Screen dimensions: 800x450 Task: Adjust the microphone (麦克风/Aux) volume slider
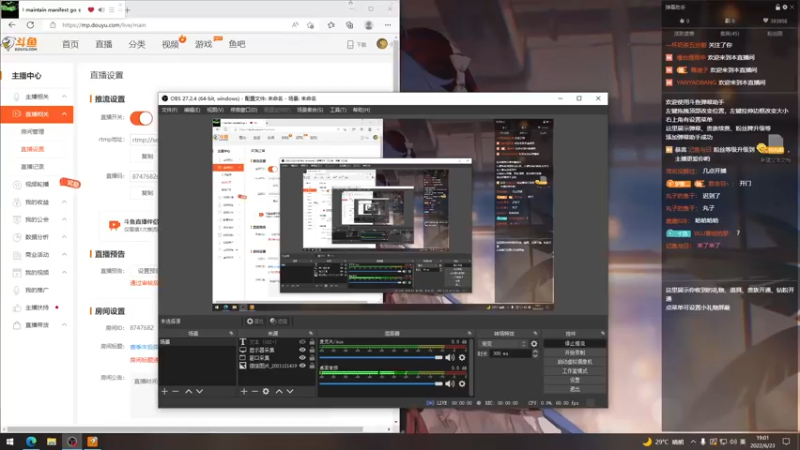click(x=381, y=358)
